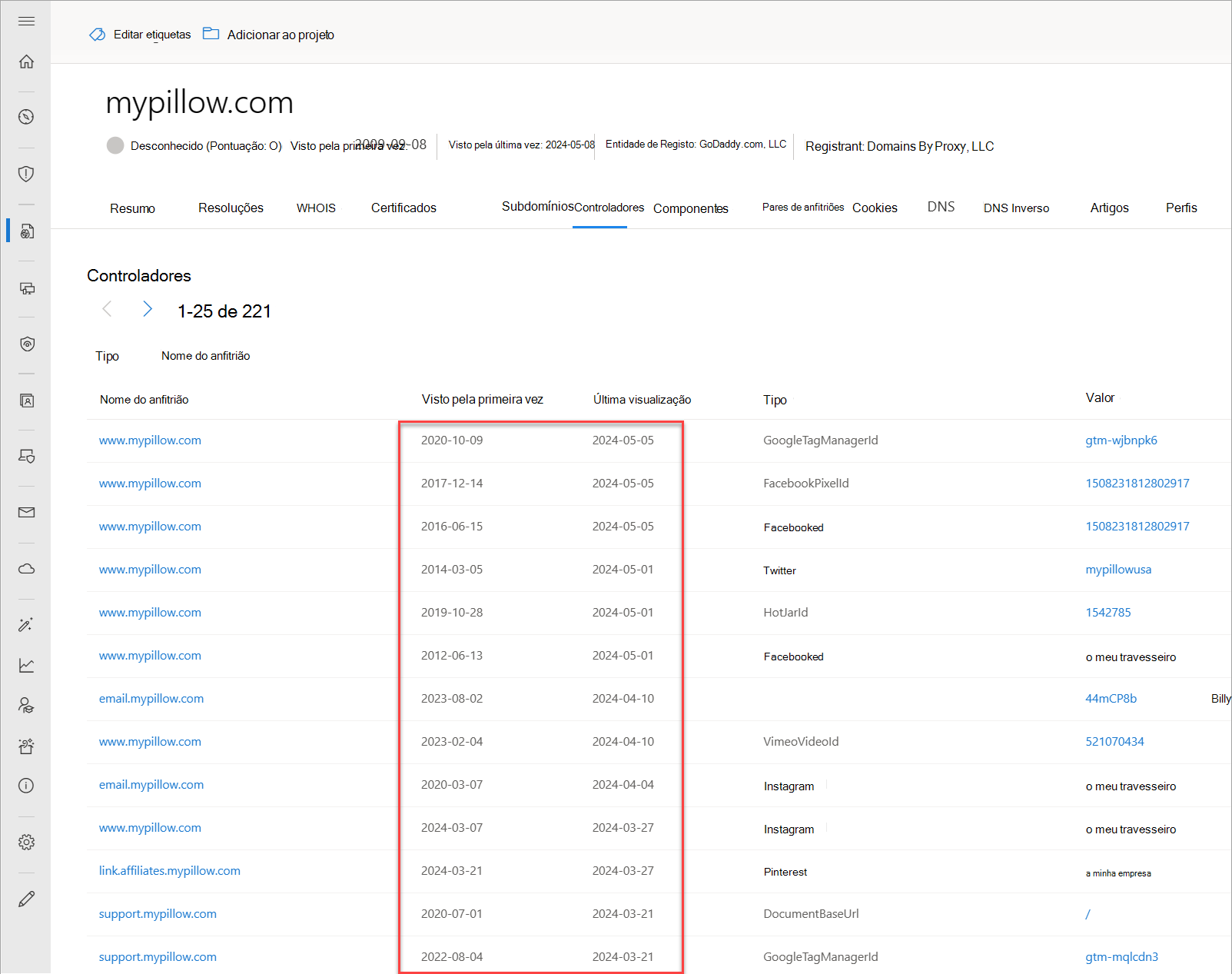Select HotJarId type cell
The width and height of the screenshot is (1232, 974).
point(785,613)
